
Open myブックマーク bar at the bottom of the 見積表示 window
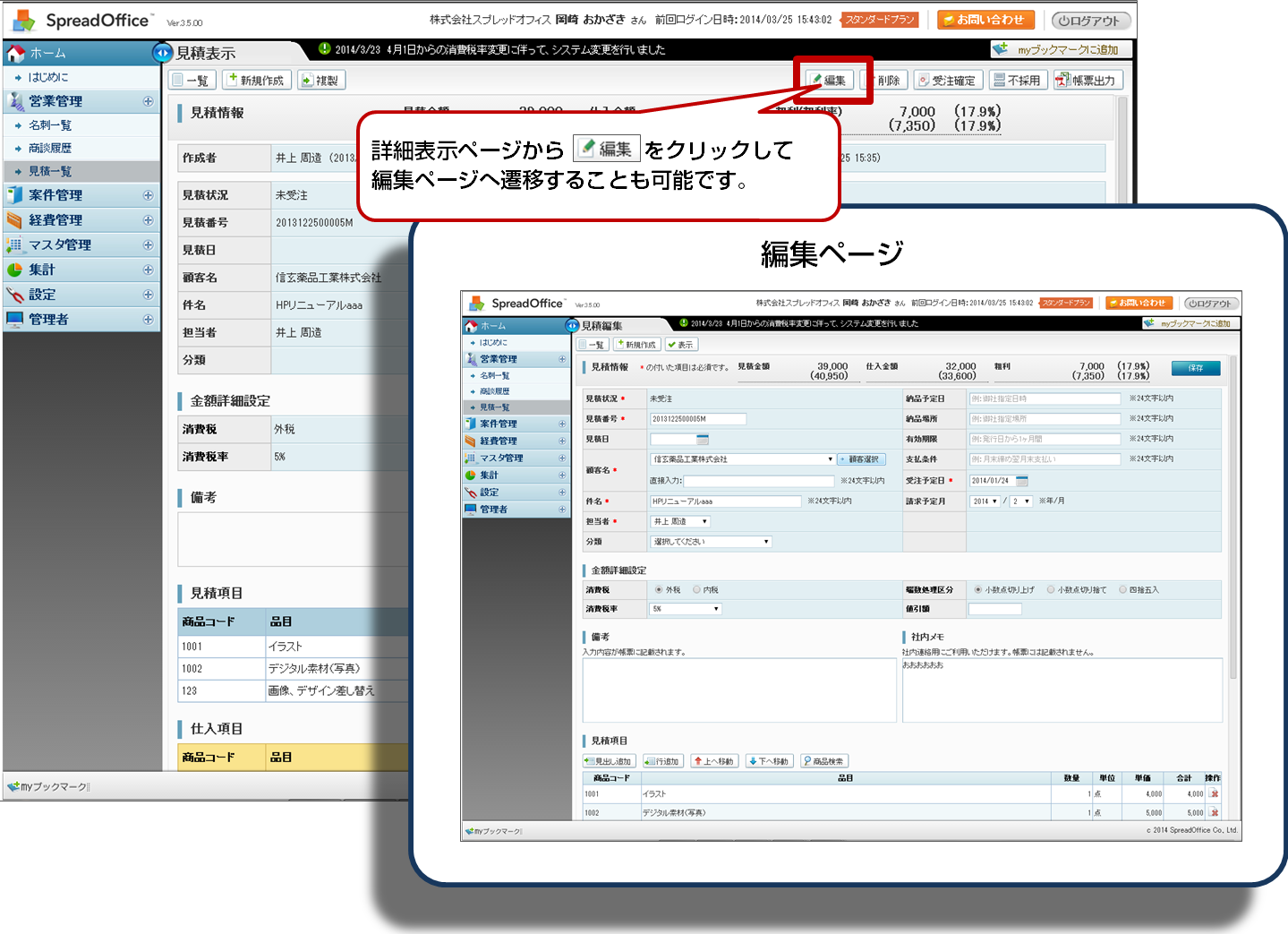pyautogui.click(x=49, y=786)
